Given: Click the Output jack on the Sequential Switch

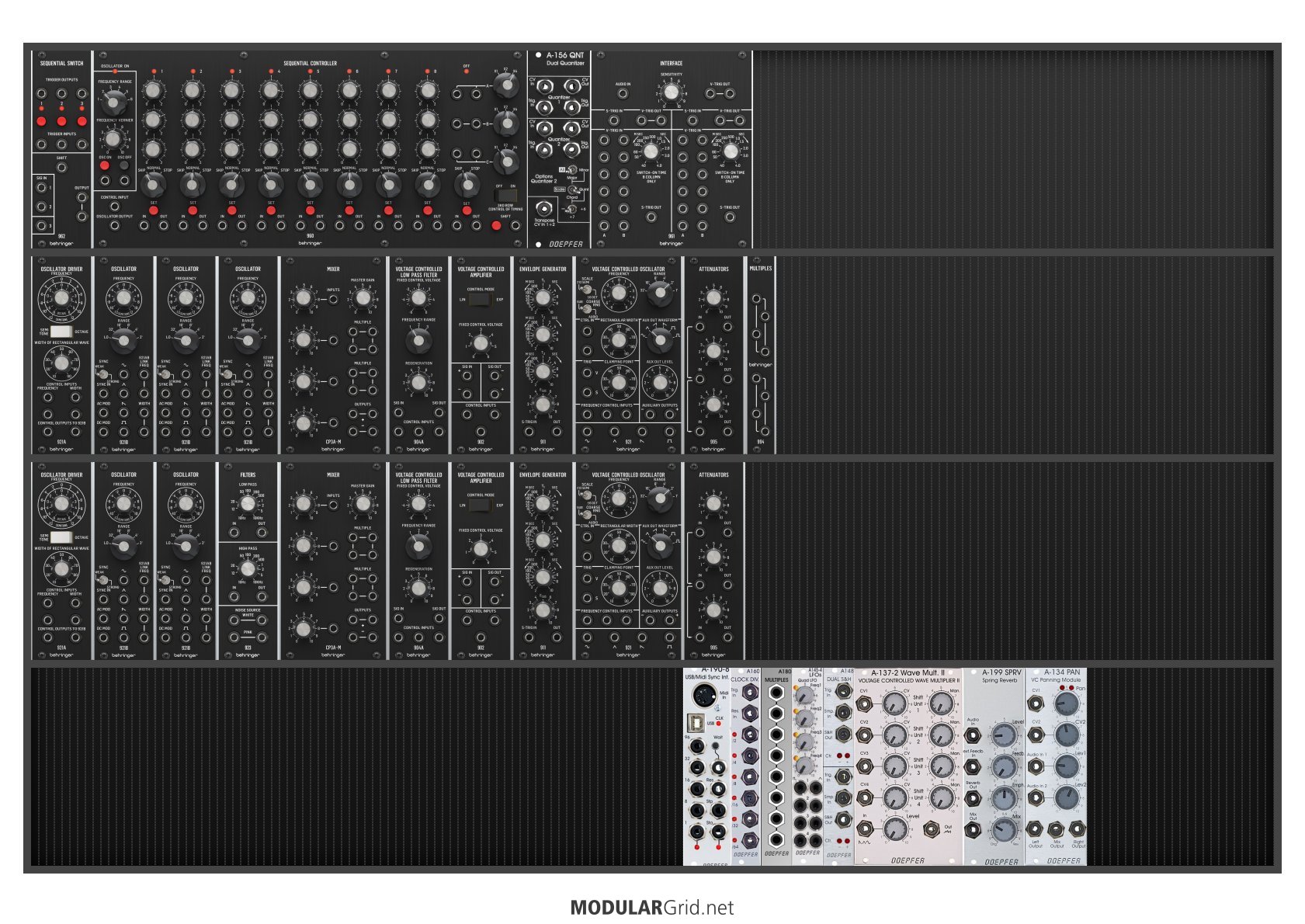Looking at the screenshot, I should tap(82, 197).
